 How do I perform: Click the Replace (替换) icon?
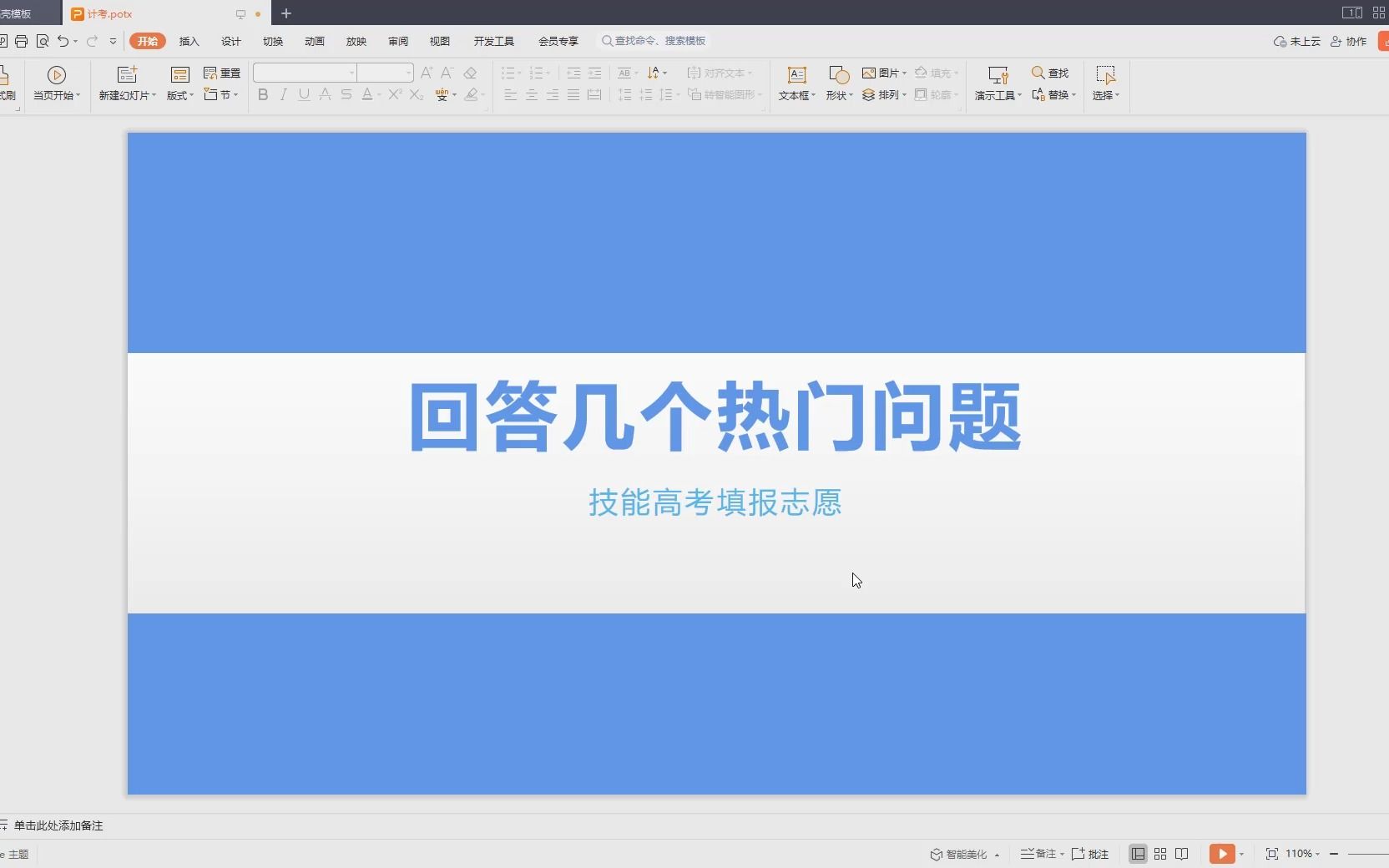coord(1038,95)
